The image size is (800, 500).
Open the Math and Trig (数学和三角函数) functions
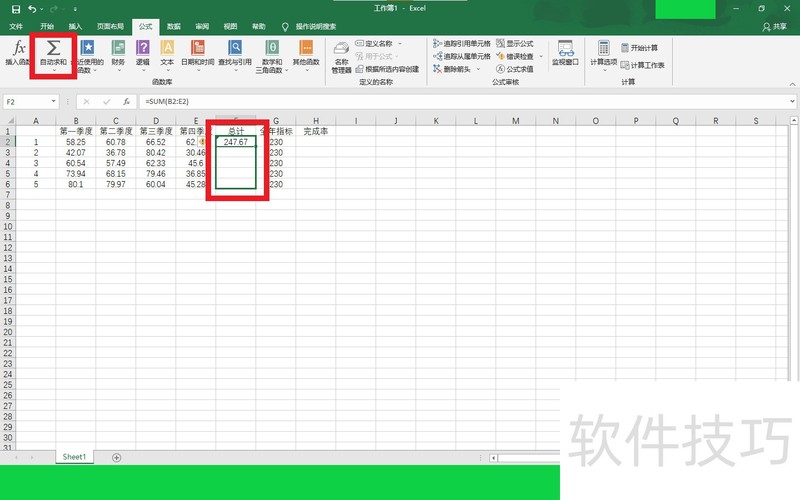[x=272, y=56]
